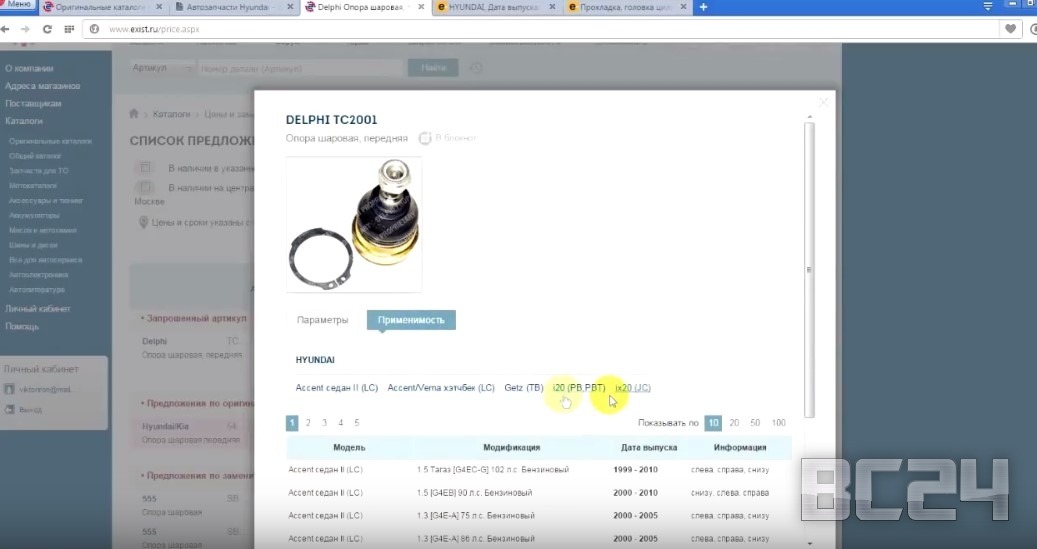Switch to the Параметры tab
The image size is (1037, 549).
point(322,320)
